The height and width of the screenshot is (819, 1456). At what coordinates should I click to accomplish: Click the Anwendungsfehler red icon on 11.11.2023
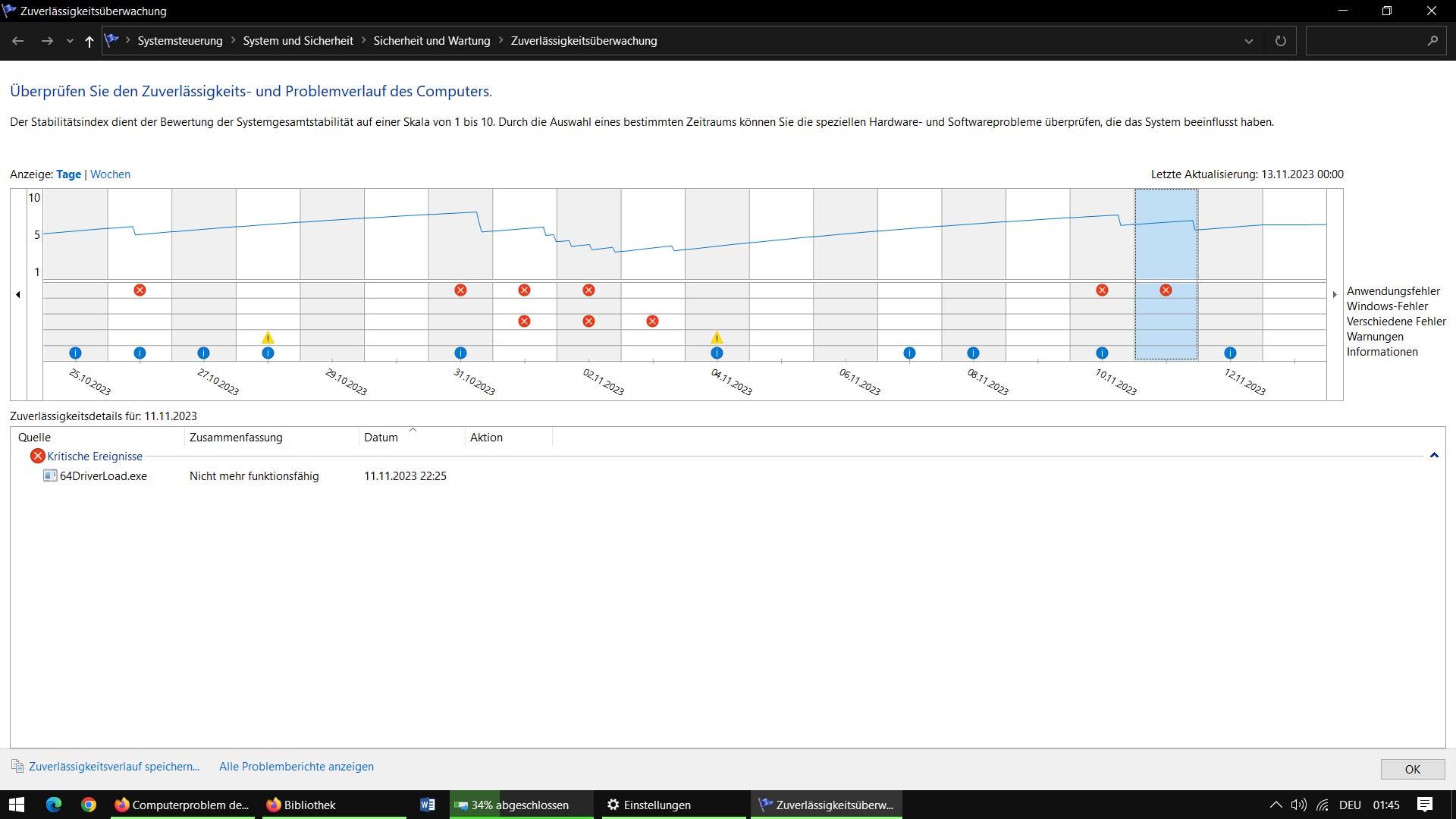(x=1166, y=290)
